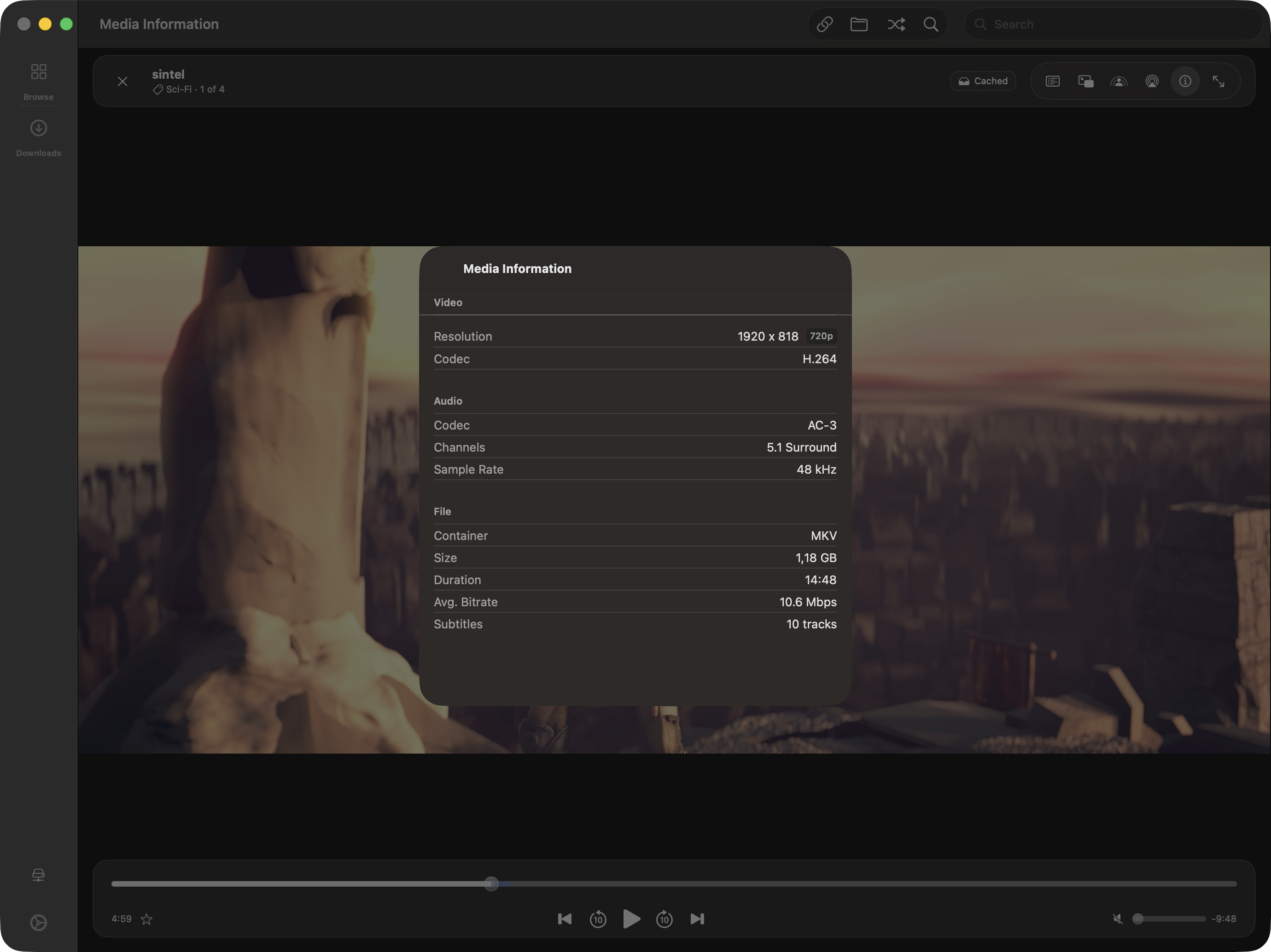Click the Media Information panel heading

[517, 268]
